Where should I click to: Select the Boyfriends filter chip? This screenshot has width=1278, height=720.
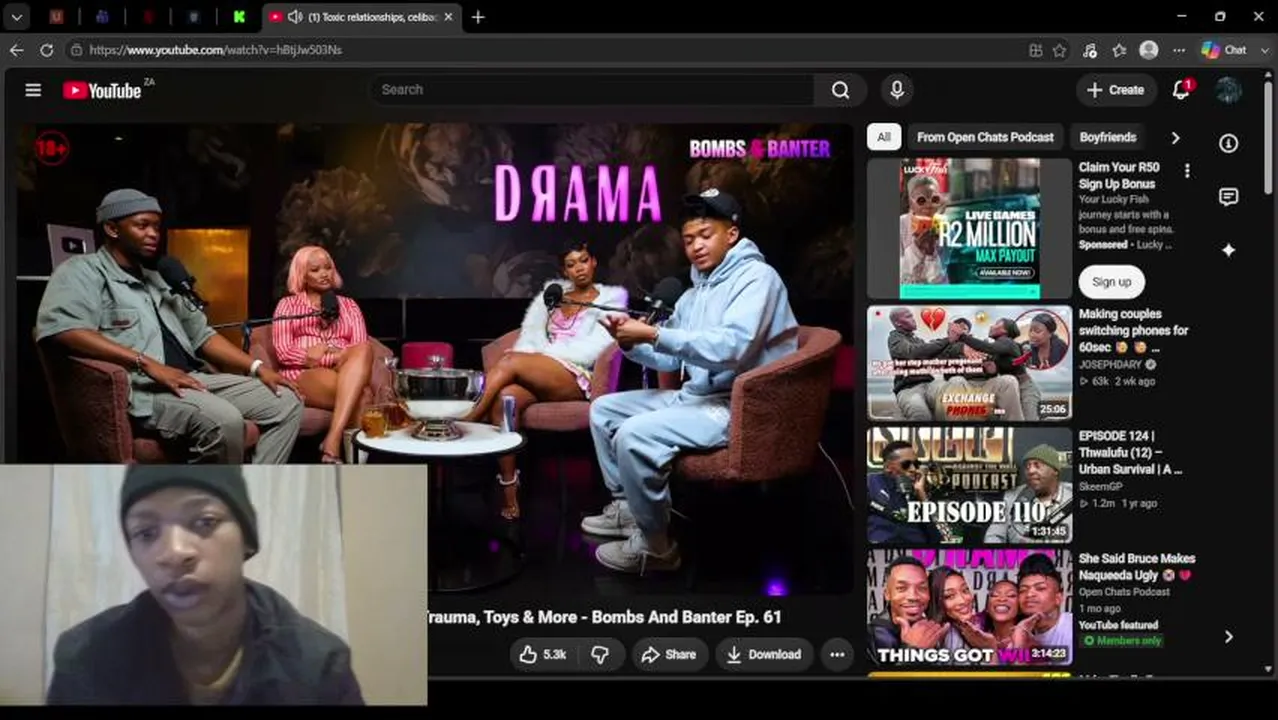1108,137
